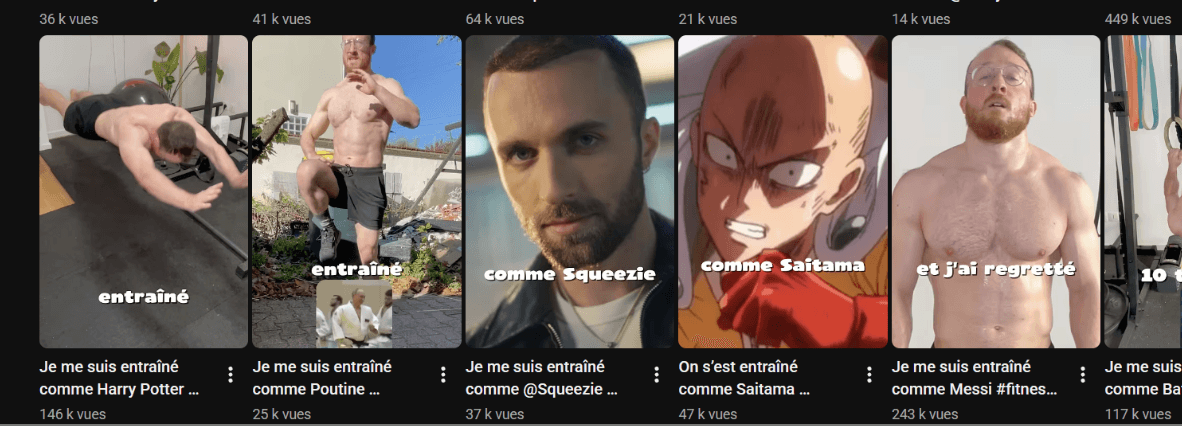Image resolution: width=1182 pixels, height=426 pixels.
Task: Click title 'Je me suis entraîné comme @Squeezie'
Action: click(x=542, y=378)
